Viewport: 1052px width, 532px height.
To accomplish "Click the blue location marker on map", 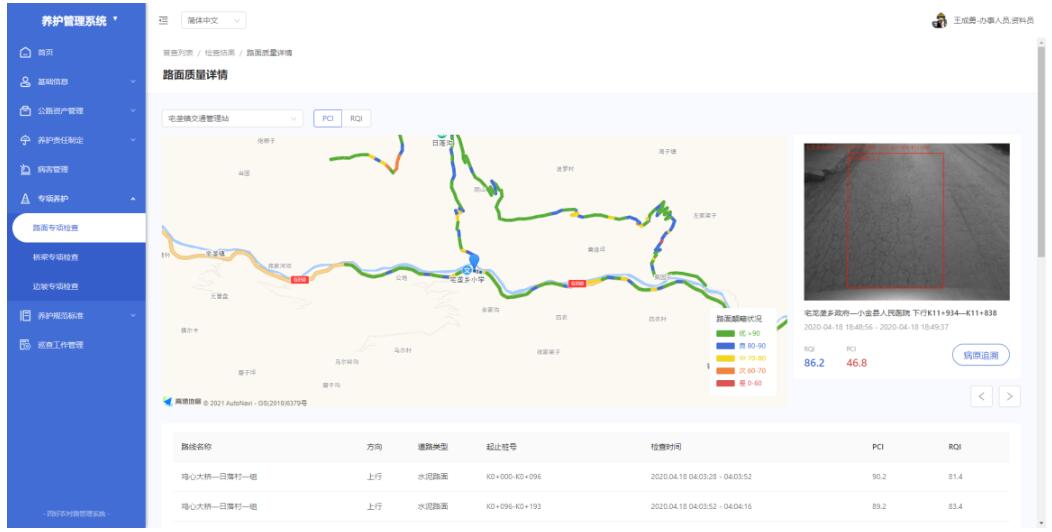I will coord(475,260).
